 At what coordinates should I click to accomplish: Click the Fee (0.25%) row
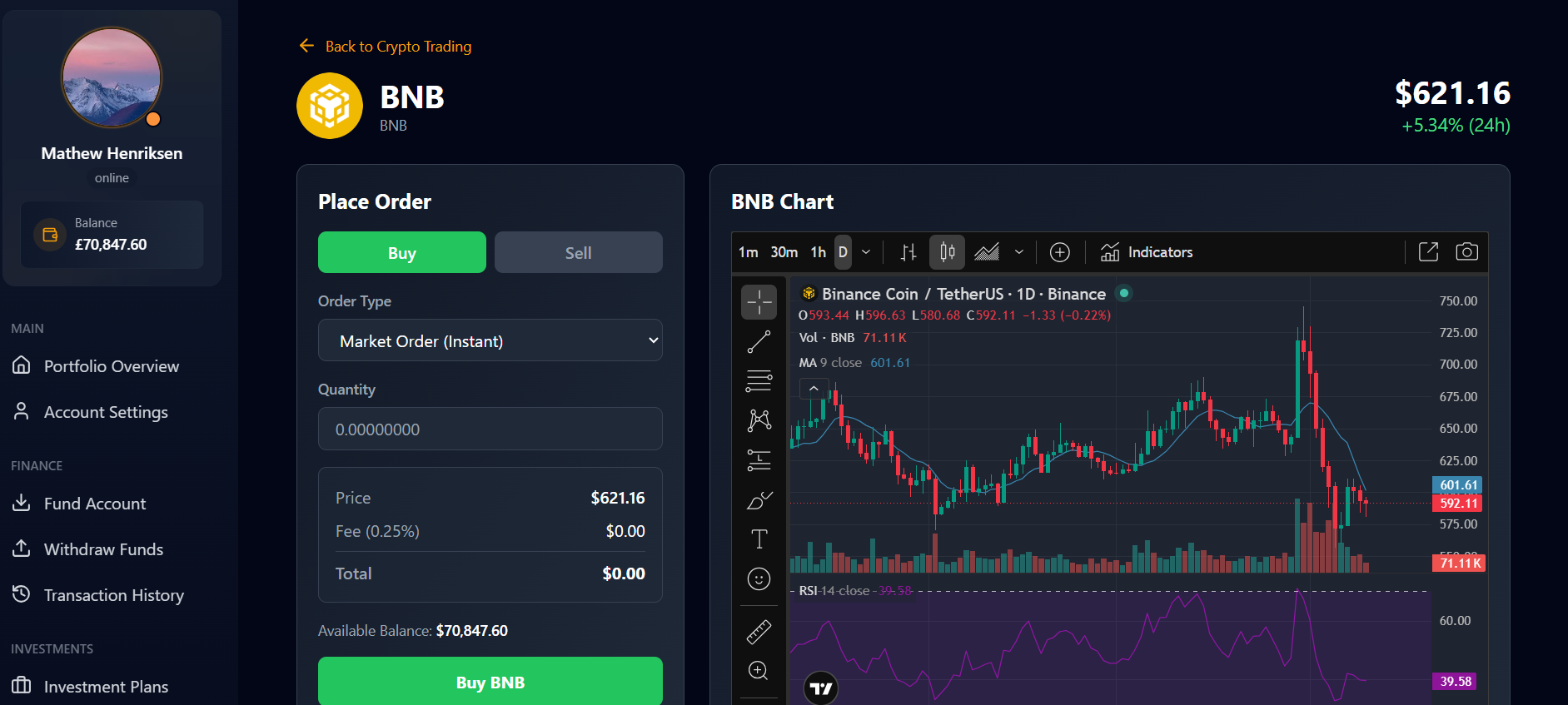click(490, 531)
